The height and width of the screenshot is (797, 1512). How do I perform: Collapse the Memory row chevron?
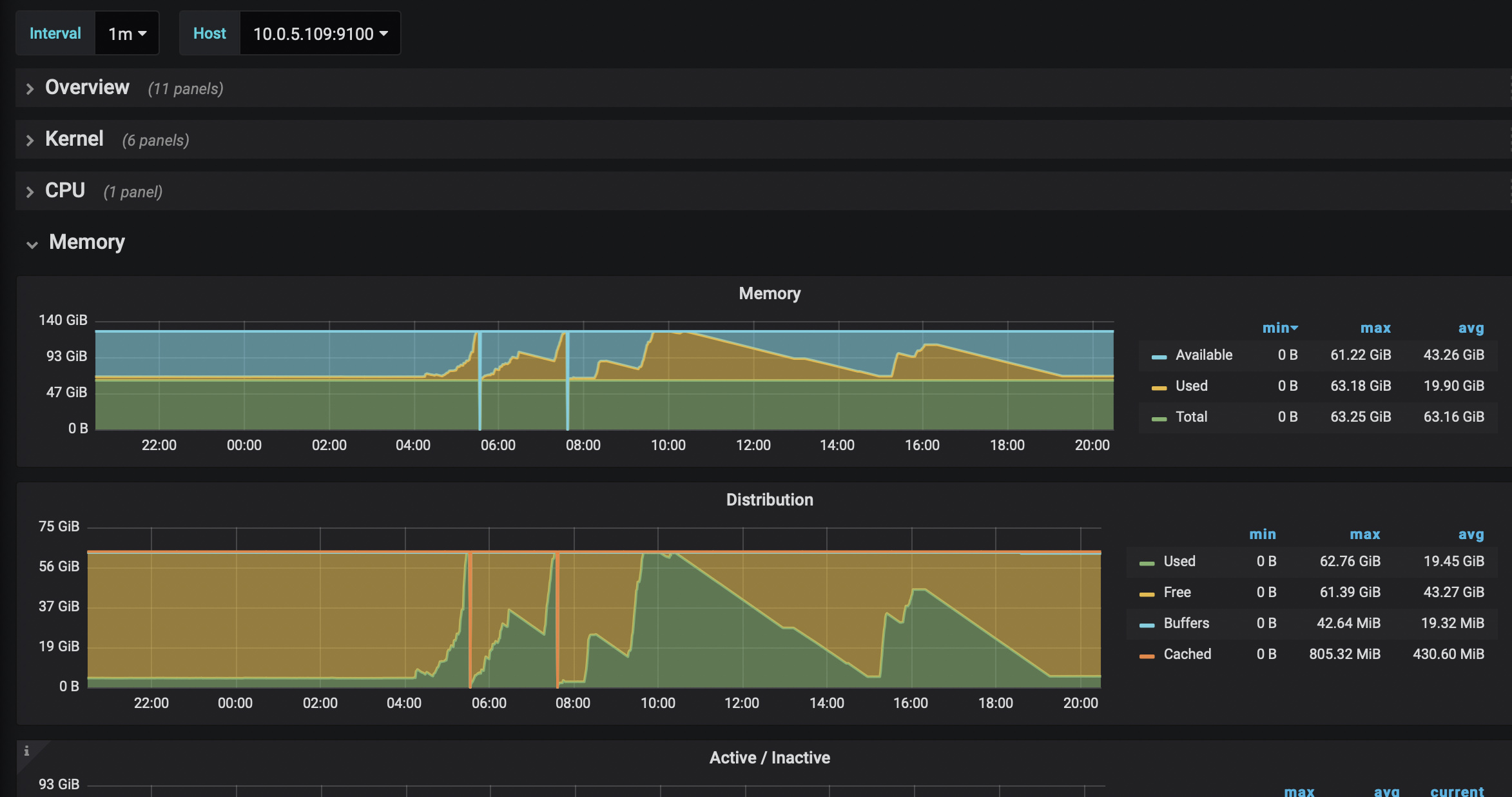(x=32, y=244)
